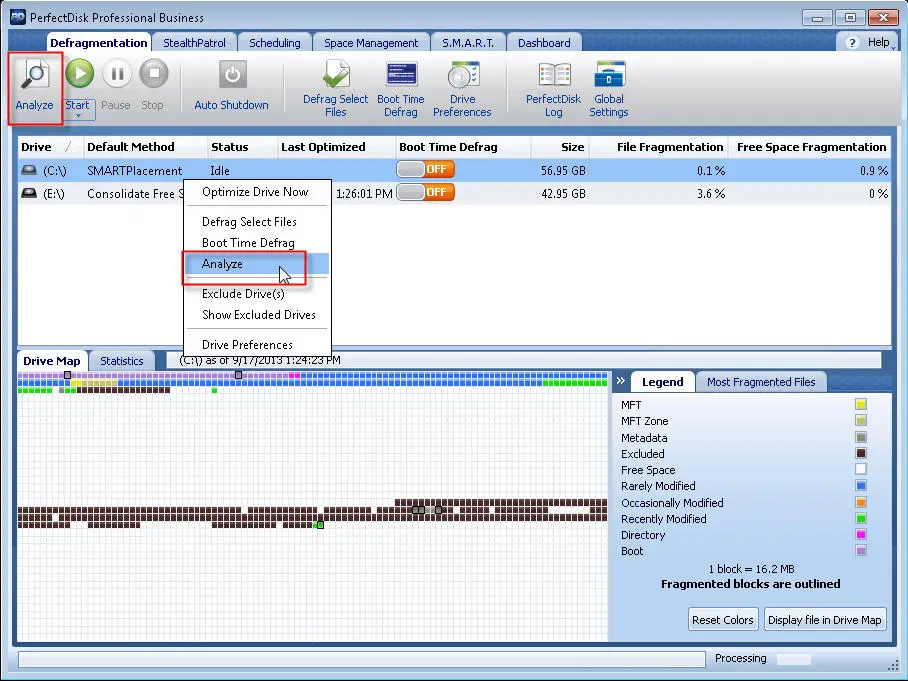Image resolution: width=908 pixels, height=681 pixels.
Task: Click the Auto Shutdown power icon
Action: [231, 75]
